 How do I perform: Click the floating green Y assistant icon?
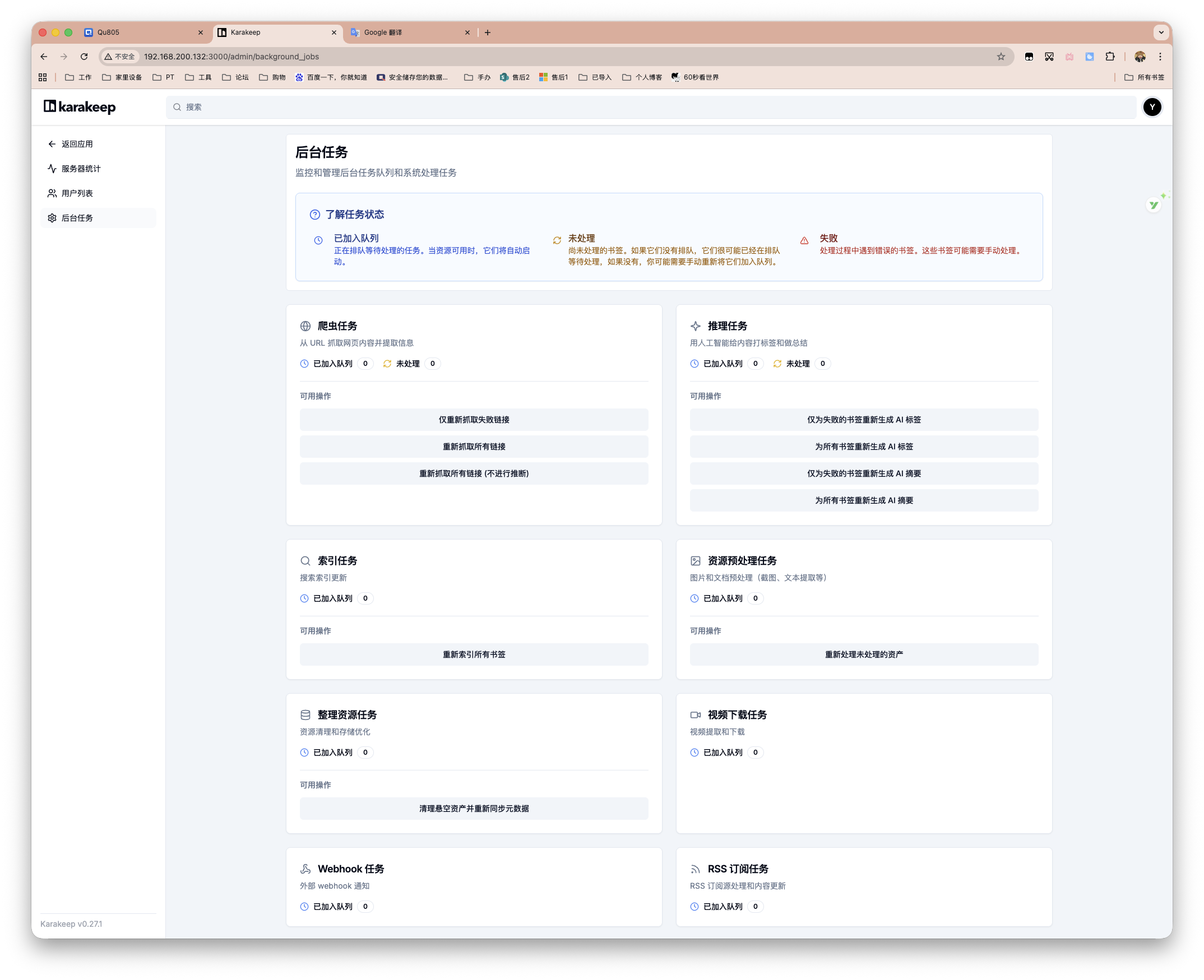[x=1154, y=205]
